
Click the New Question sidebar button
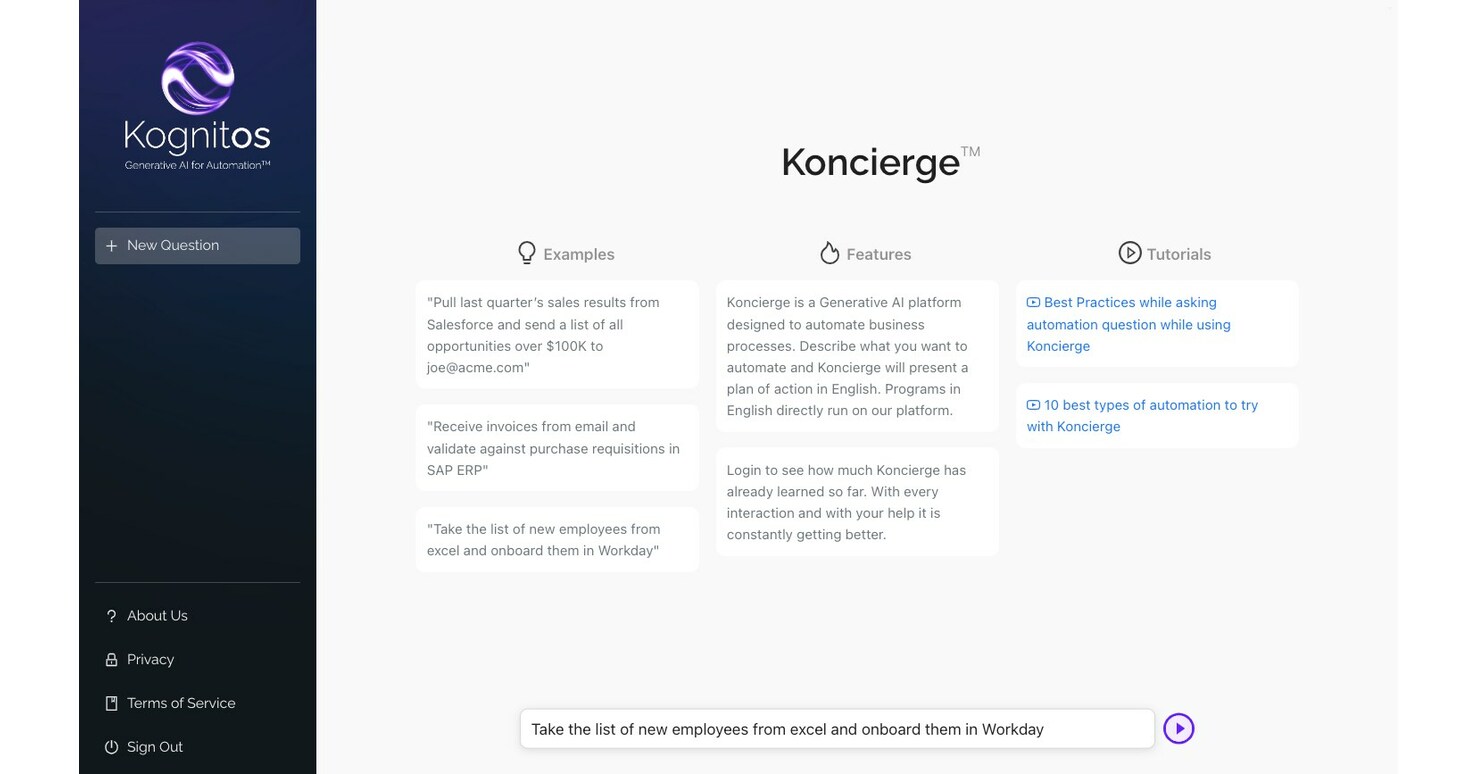tap(197, 245)
